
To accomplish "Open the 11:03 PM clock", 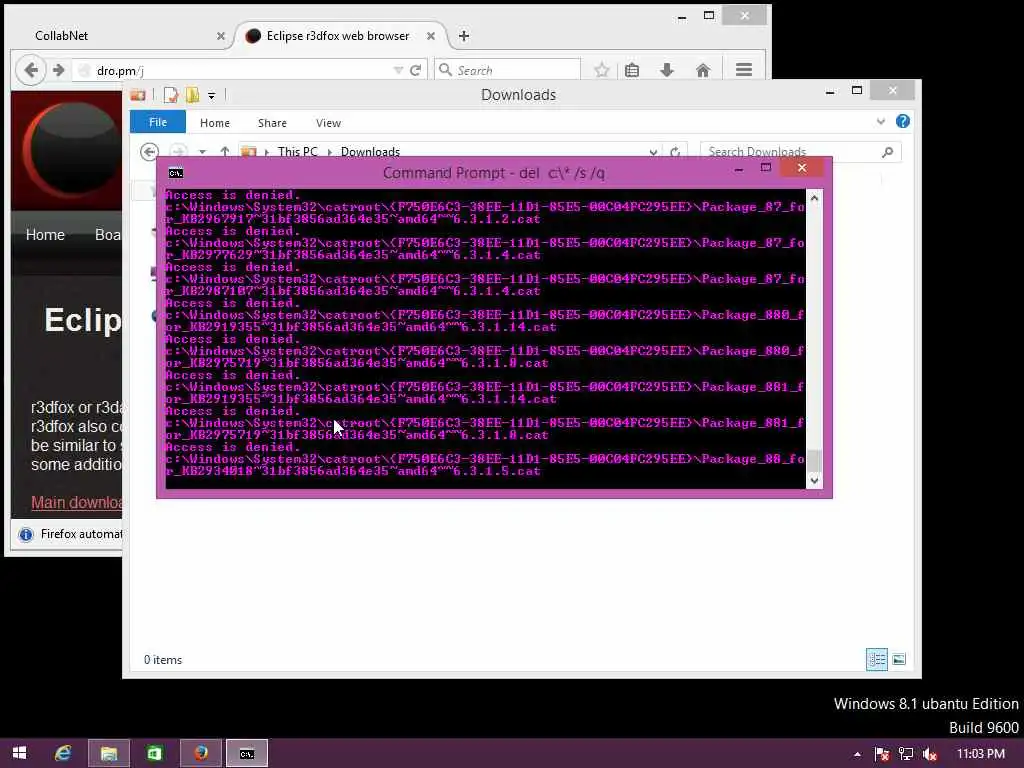I will (981, 754).
